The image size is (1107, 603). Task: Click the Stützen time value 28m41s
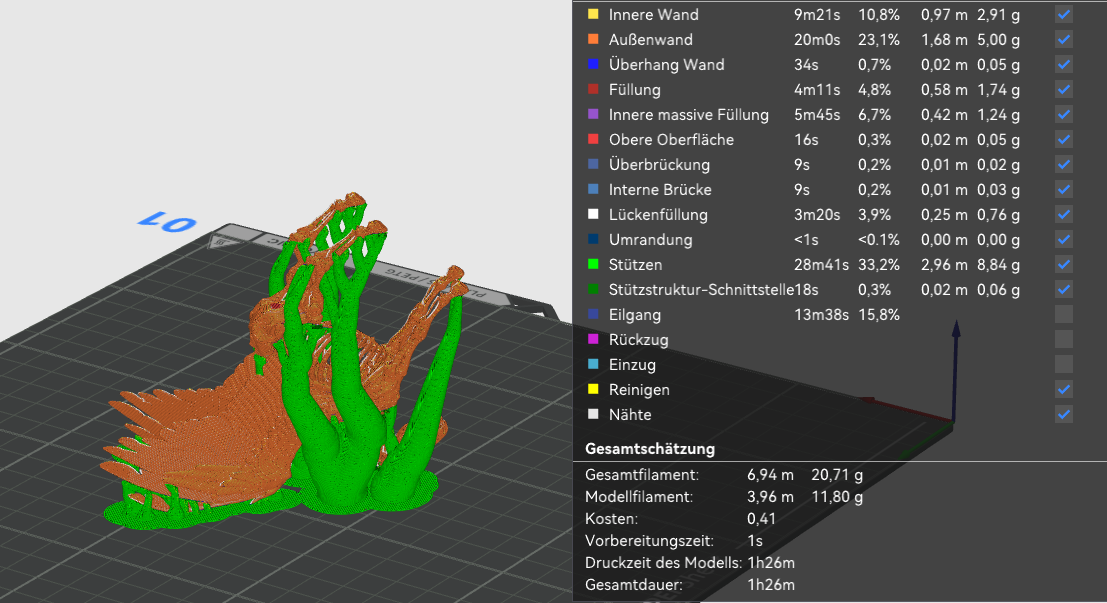pyautogui.click(x=821, y=265)
